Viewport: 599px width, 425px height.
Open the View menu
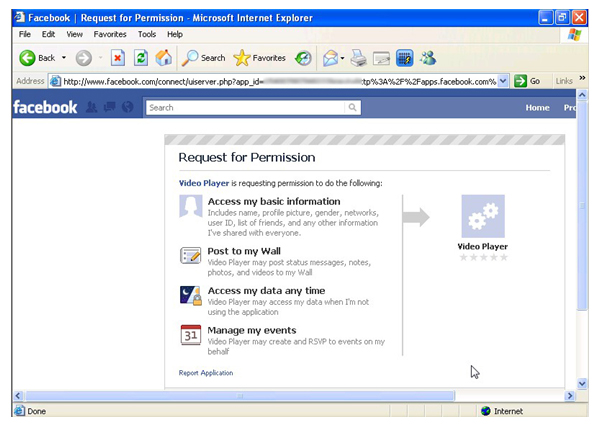(74, 34)
